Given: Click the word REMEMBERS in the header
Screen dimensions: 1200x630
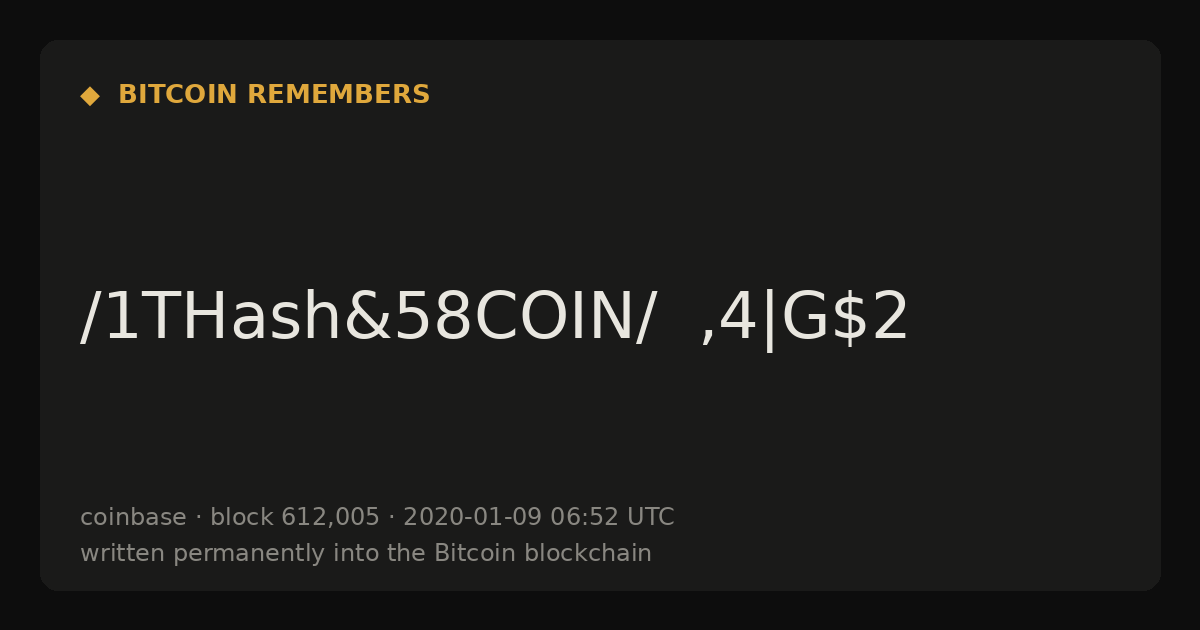Looking at the screenshot, I should pos(338,95).
